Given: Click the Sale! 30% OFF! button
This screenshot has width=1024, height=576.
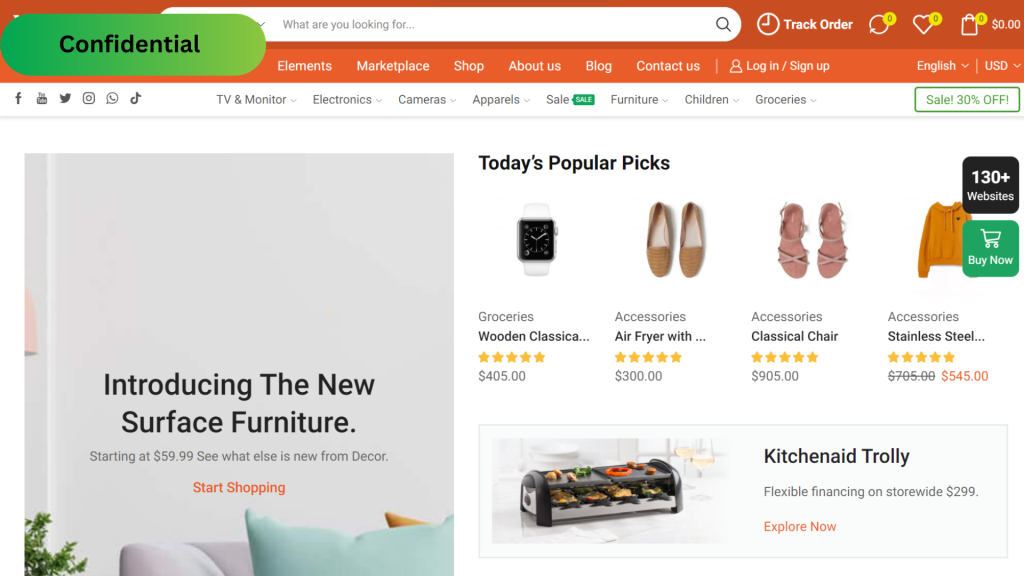Looking at the screenshot, I should [x=967, y=100].
